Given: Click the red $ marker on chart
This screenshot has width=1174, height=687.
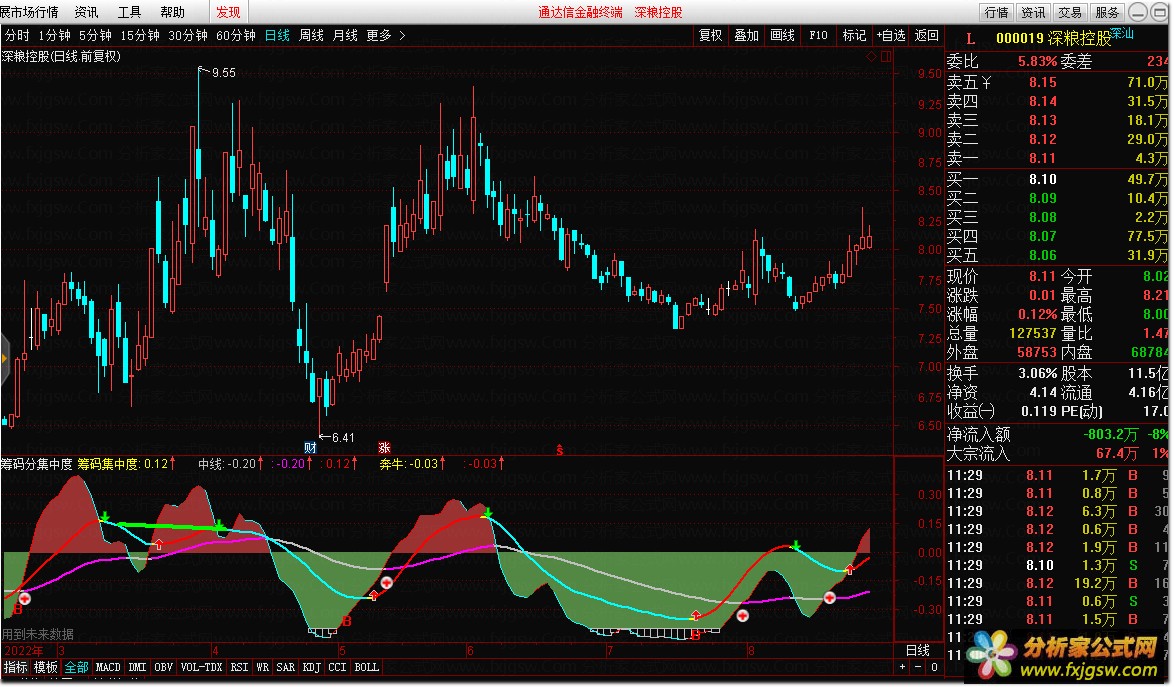Looking at the screenshot, I should (x=559, y=450).
